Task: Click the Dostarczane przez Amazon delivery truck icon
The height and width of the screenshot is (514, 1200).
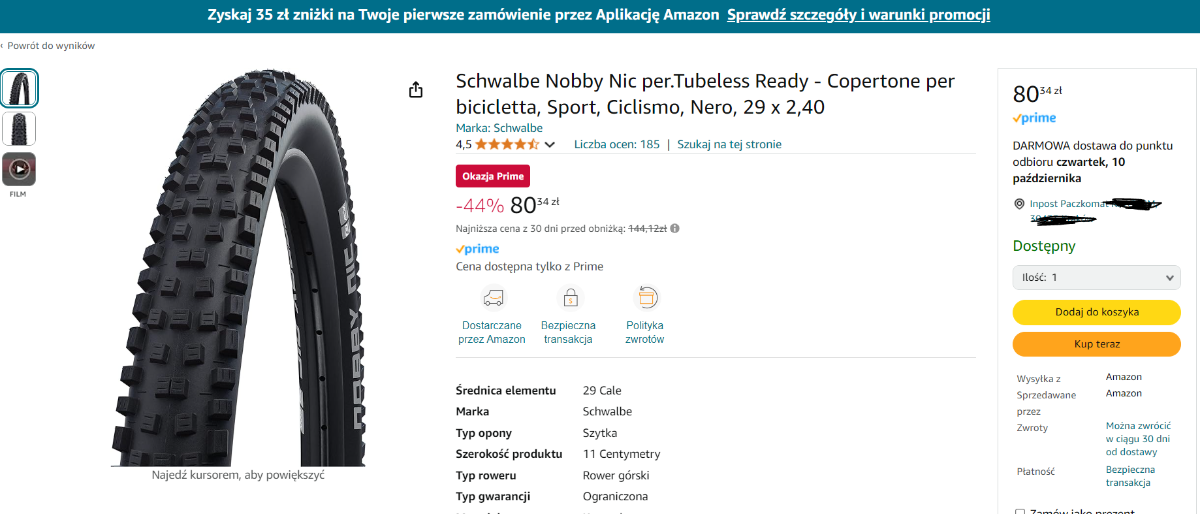Action: (492, 298)
